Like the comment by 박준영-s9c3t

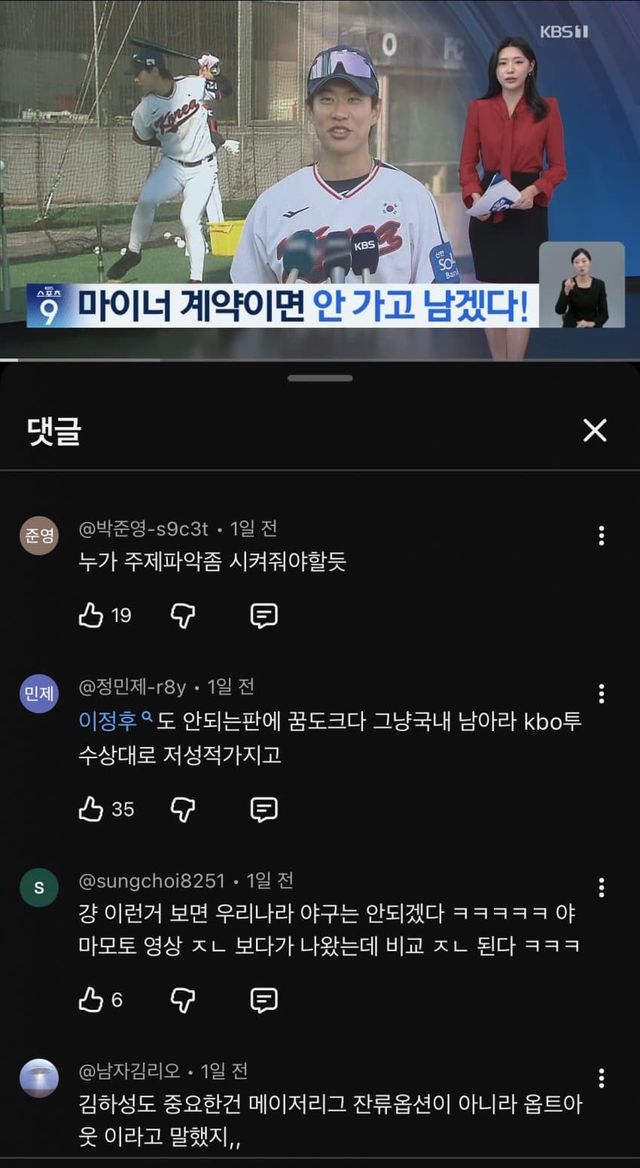(x=91, y=615)
